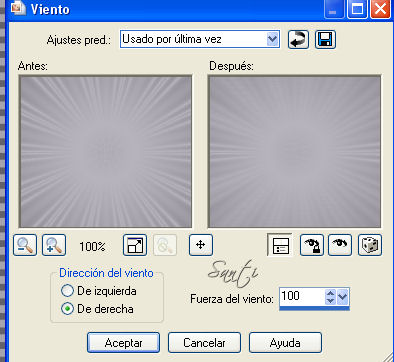Click the navigate pan crosshair icon
This screenshot has width=394, height=362.
tap(201, 245)
